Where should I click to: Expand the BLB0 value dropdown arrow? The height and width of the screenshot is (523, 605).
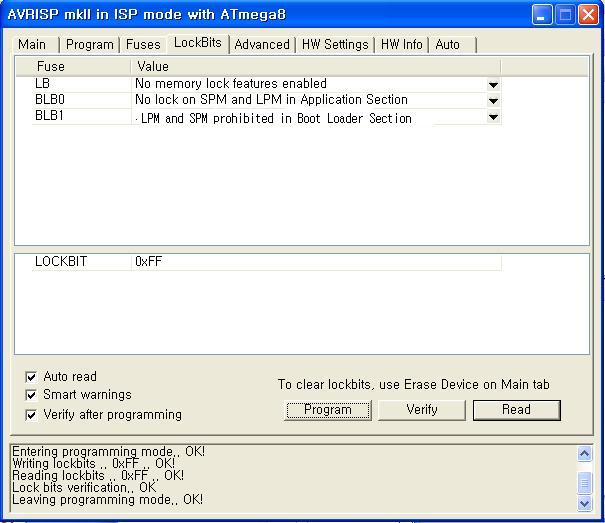click(493, 101)
